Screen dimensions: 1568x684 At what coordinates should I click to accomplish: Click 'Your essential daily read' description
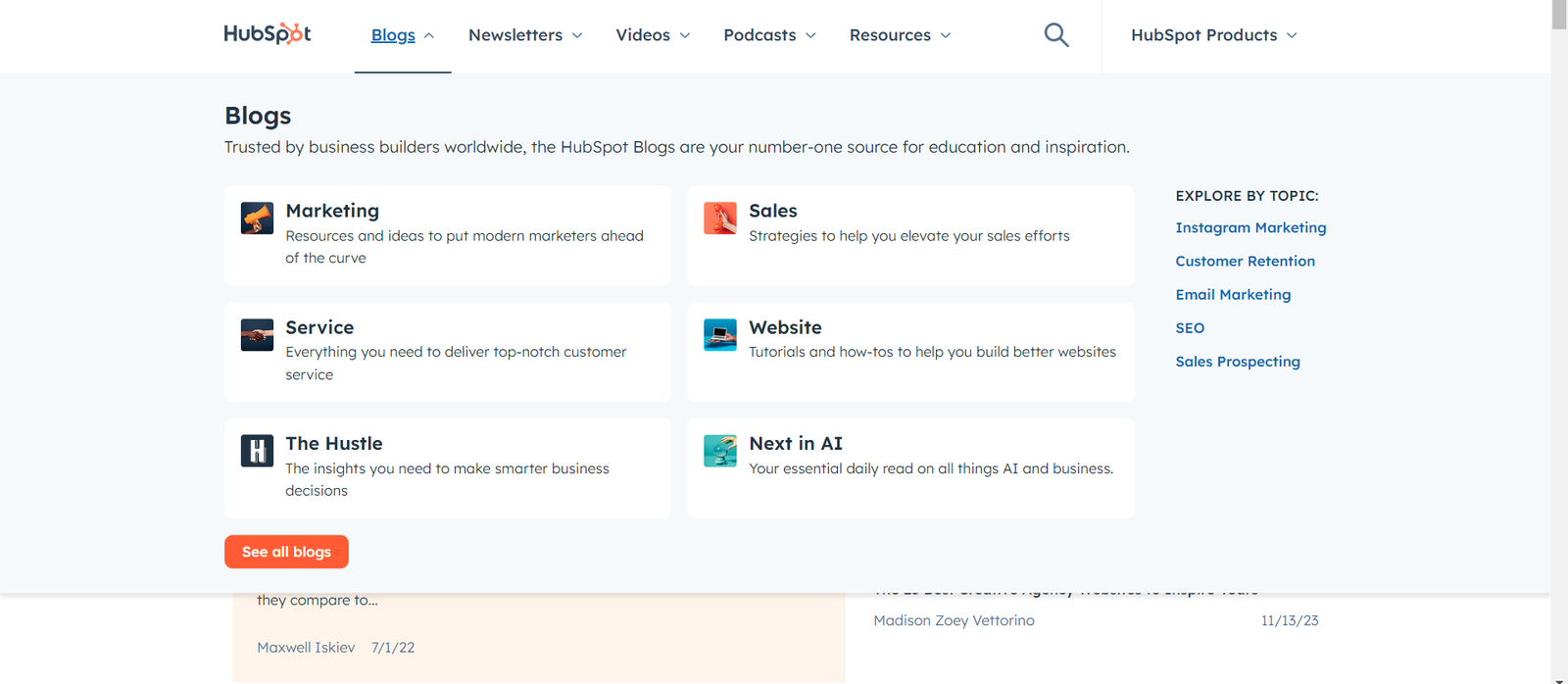coord(931,468)
